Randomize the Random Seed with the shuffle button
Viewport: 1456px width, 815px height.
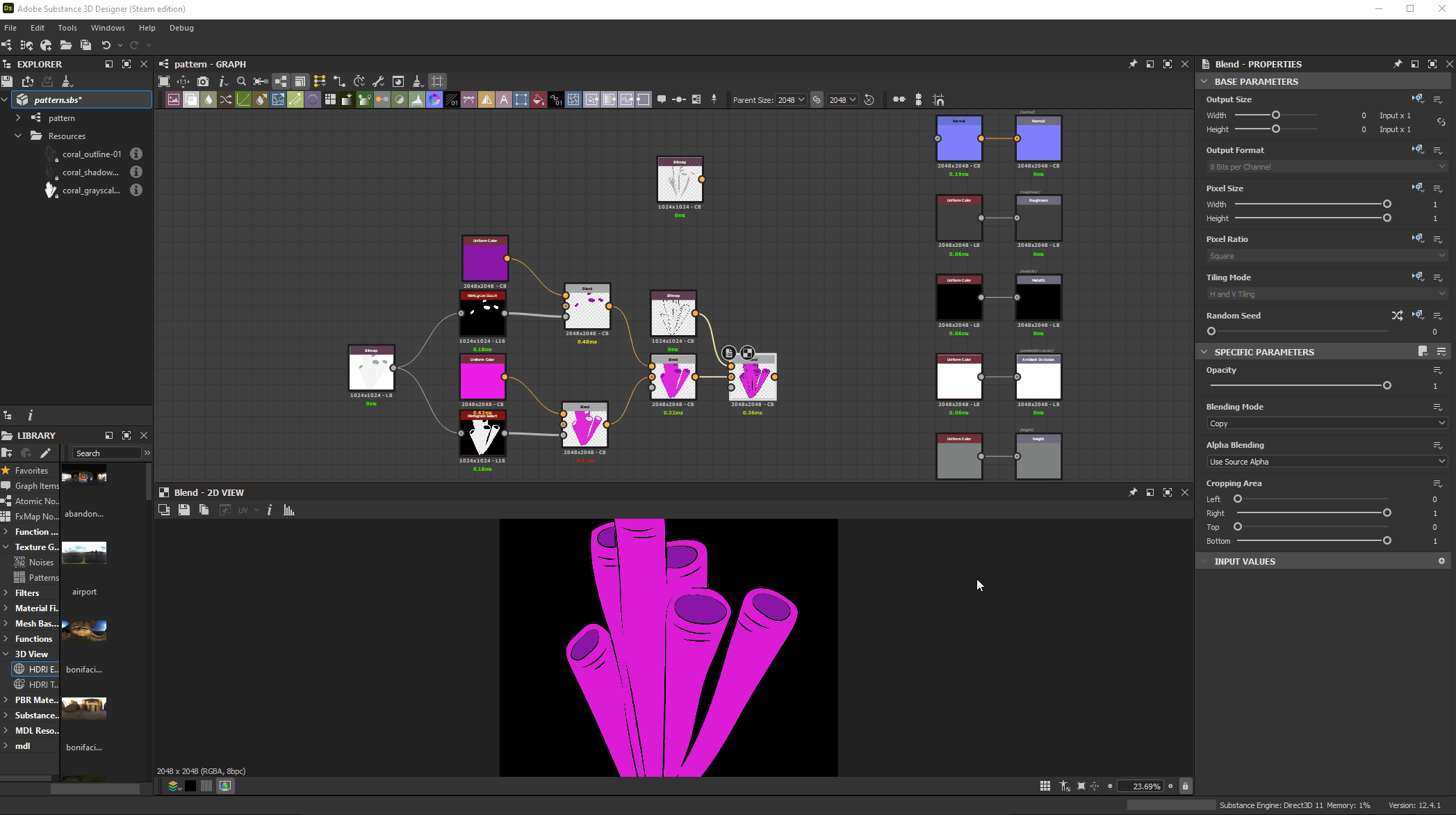pos(1398,315)
